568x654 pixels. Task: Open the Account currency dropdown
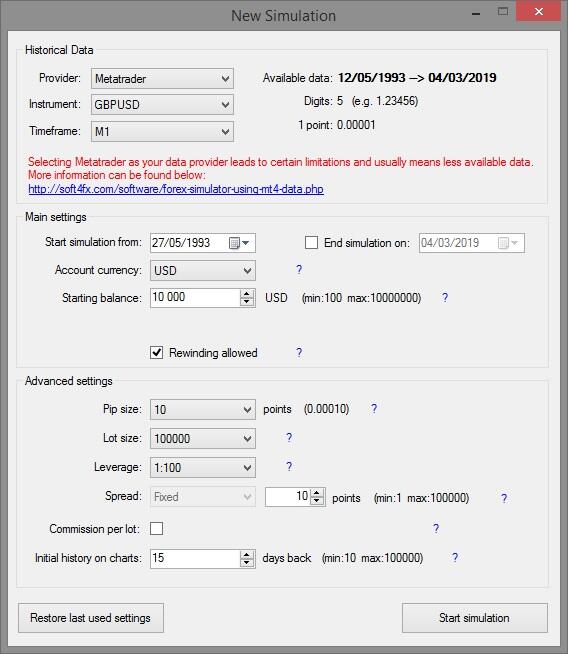click(x=203, y=271)
